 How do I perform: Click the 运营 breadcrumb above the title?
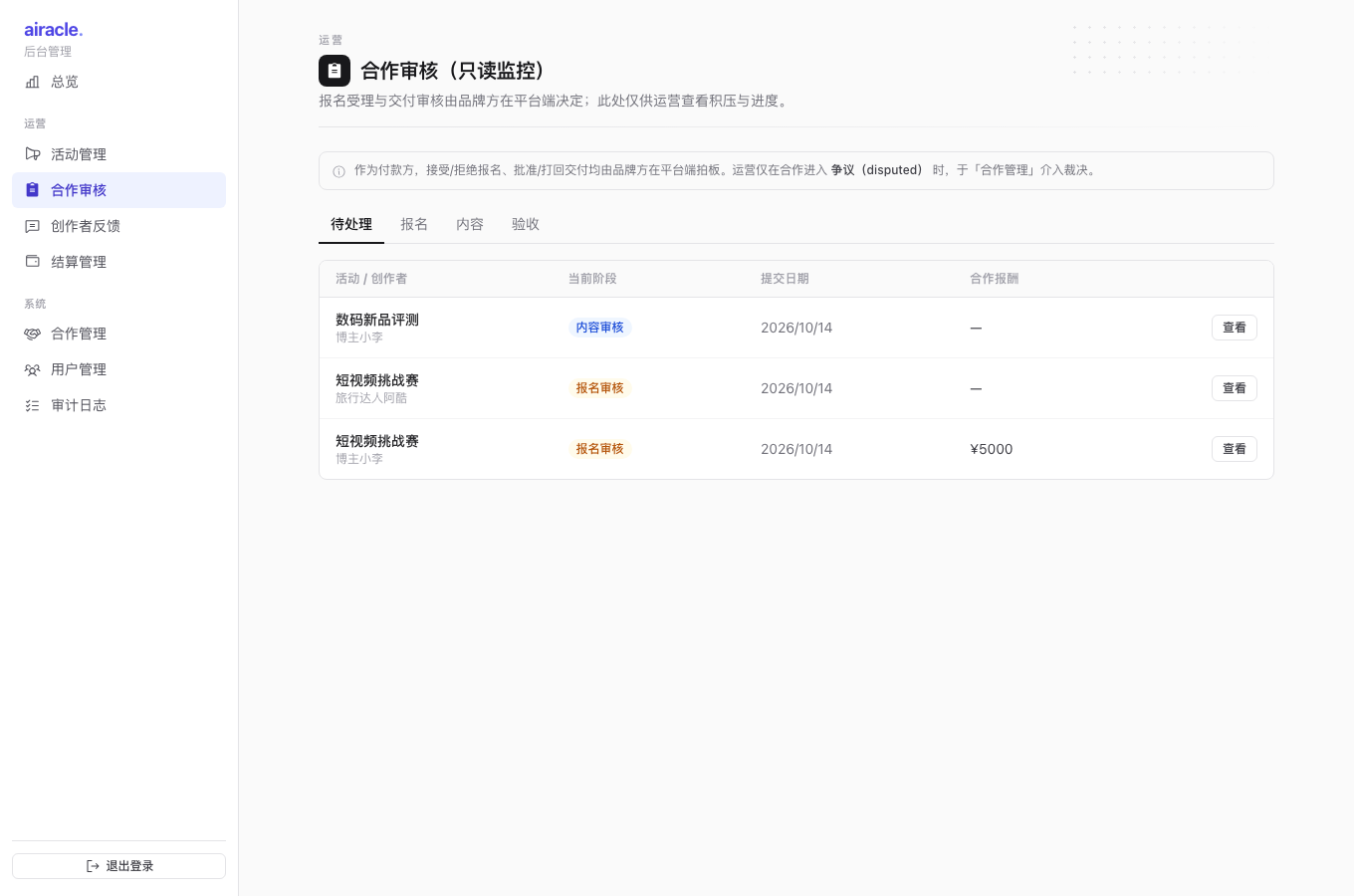click(x=331, y=40)
